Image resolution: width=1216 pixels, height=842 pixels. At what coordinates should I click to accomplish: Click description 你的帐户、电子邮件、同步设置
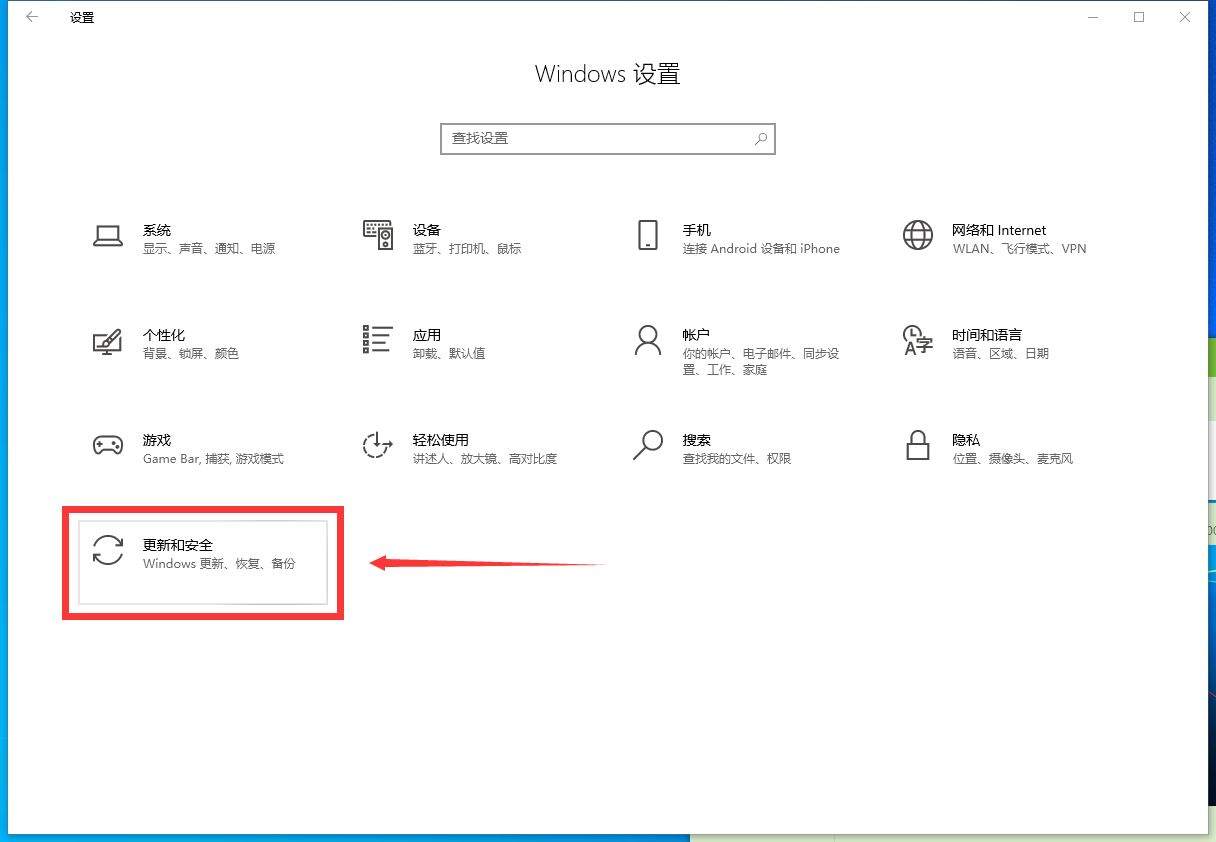pos(761,362)
